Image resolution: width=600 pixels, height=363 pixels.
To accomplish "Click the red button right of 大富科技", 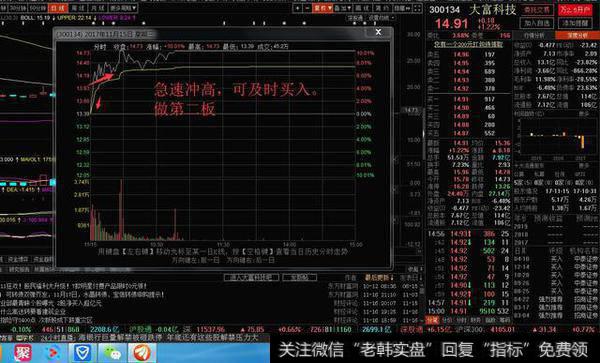I will 575,10.
